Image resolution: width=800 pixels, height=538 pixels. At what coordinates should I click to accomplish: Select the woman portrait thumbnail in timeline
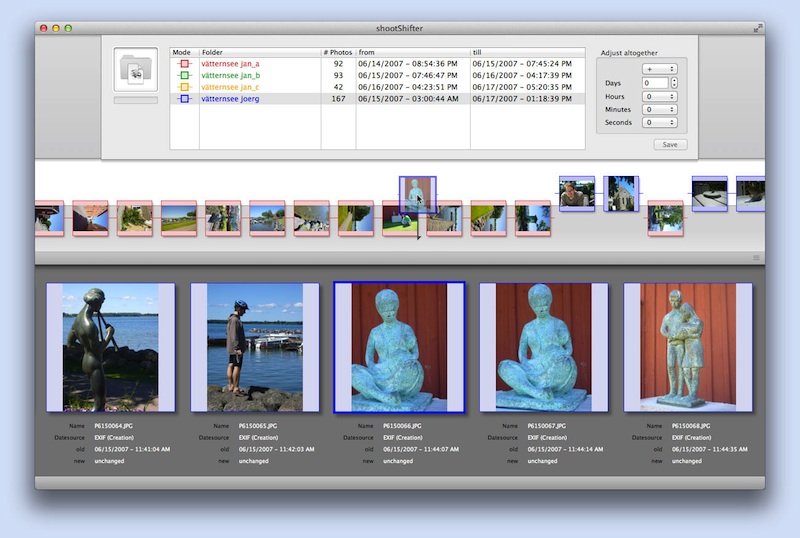point(576,193)
